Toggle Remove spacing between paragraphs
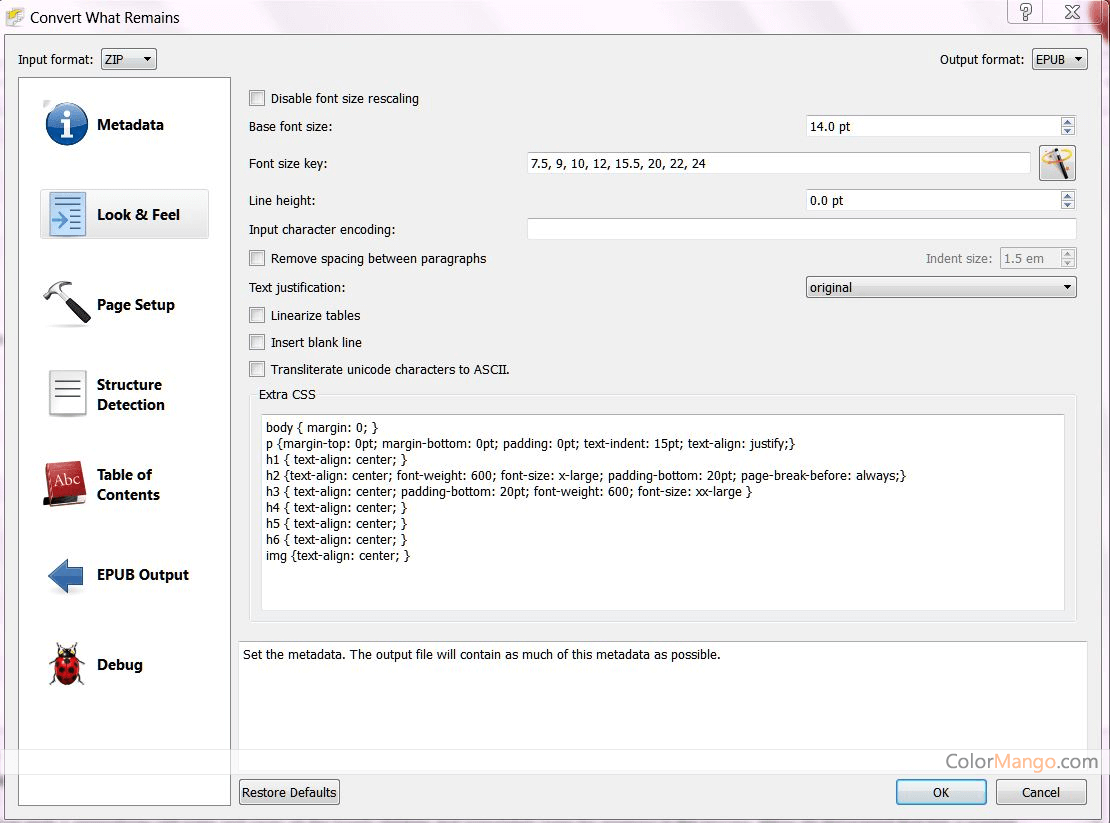 click(x=258, y=258)
